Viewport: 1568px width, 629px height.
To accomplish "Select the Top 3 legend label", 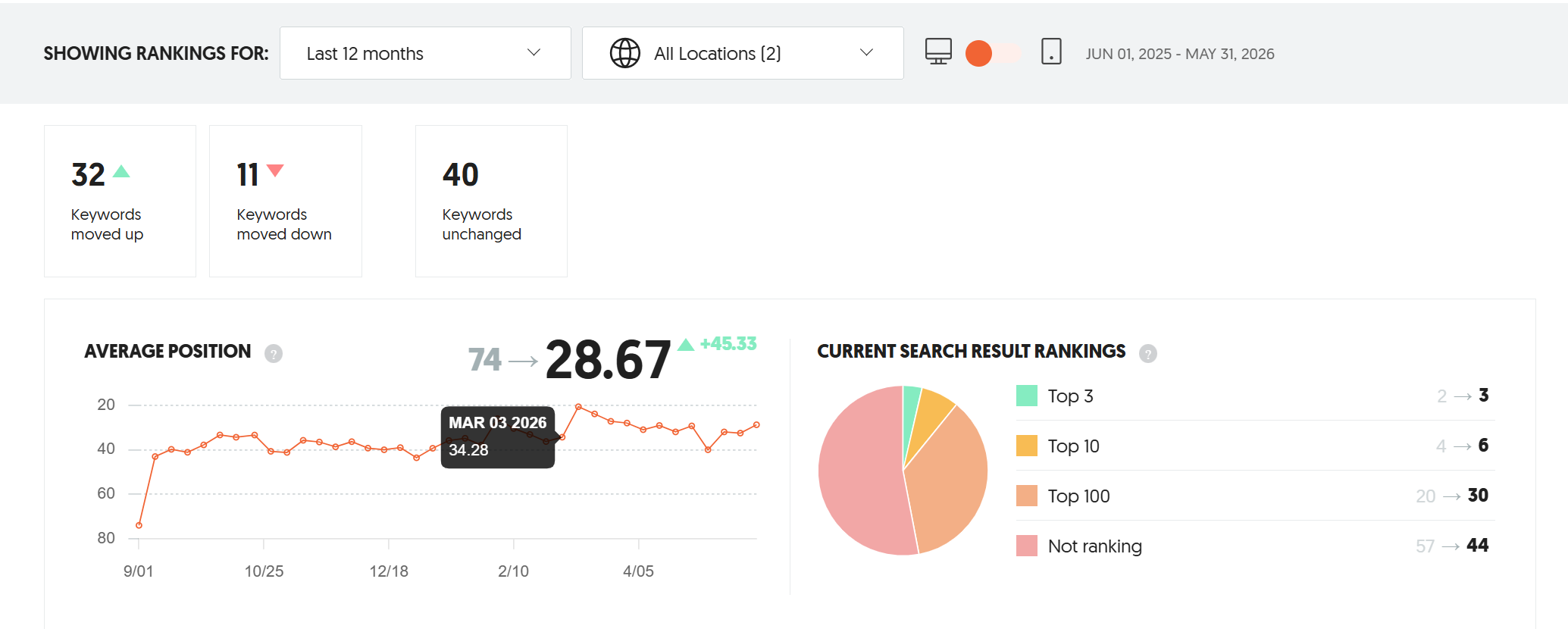I will 1070,396.
